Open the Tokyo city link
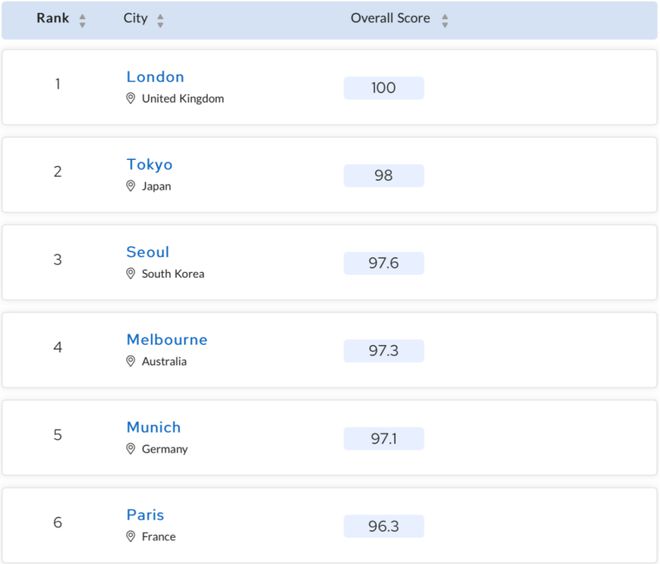Viewport: 660px width, 564px height. [x=150, y=165]
